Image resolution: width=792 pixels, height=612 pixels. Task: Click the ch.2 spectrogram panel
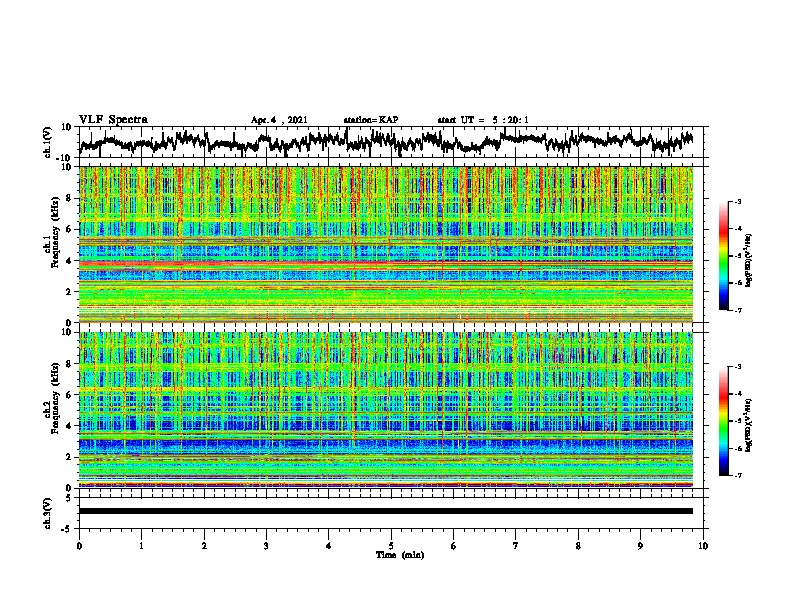click(x=386, y=410)
